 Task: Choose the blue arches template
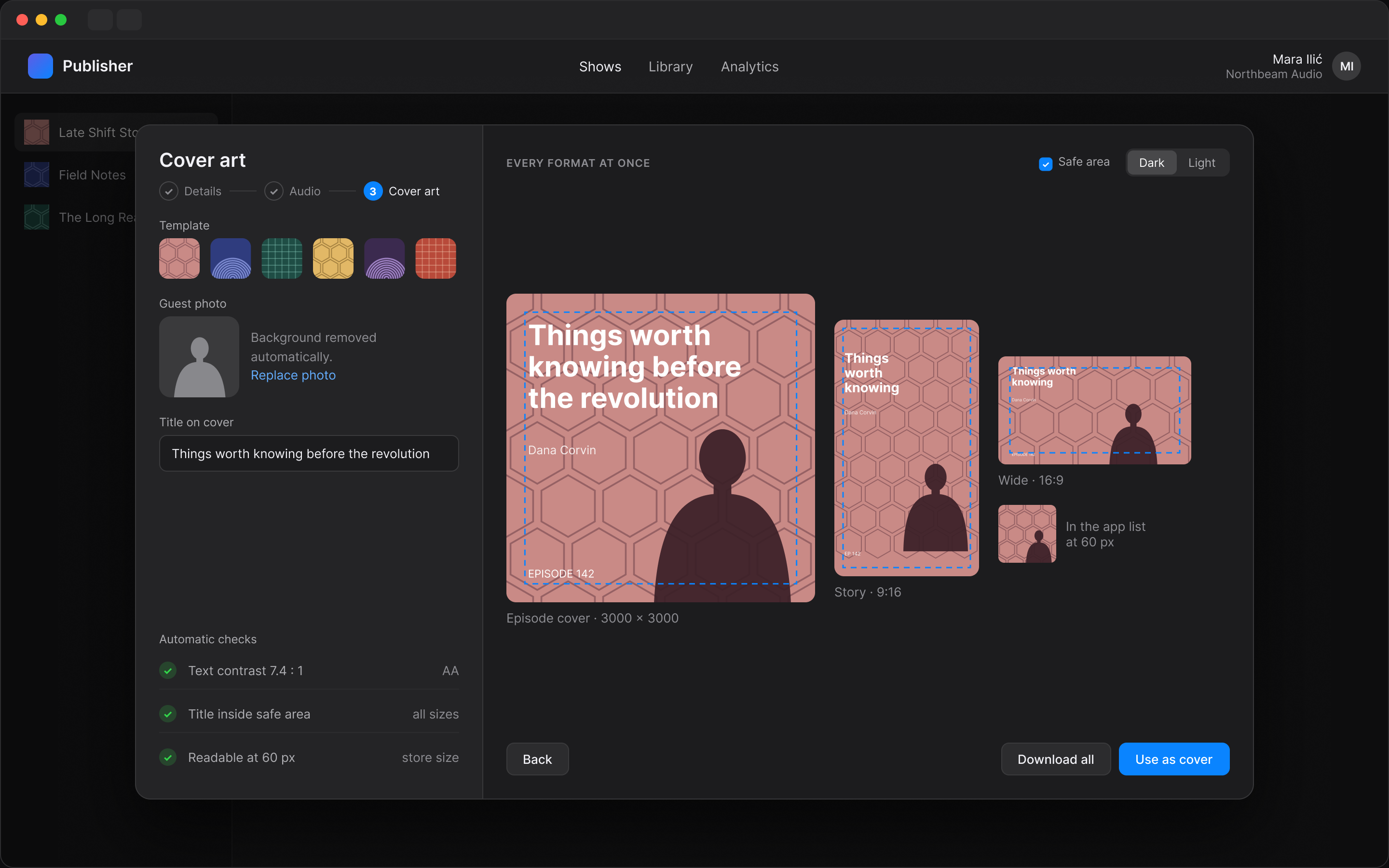click(231, 258)
